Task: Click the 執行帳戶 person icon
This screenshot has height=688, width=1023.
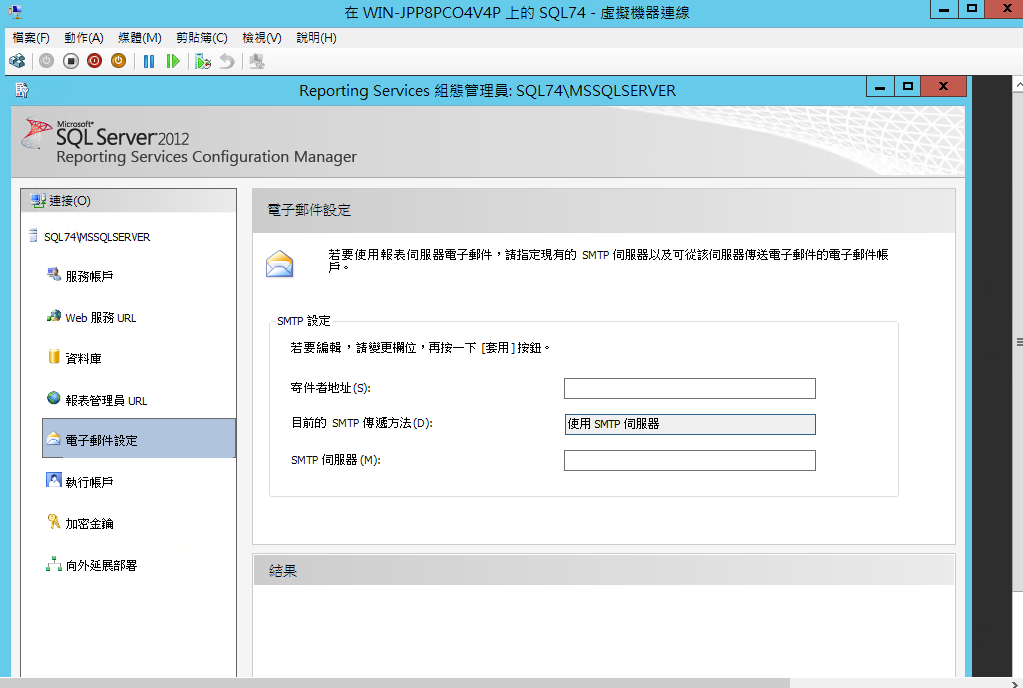Action: pos(54,480)
